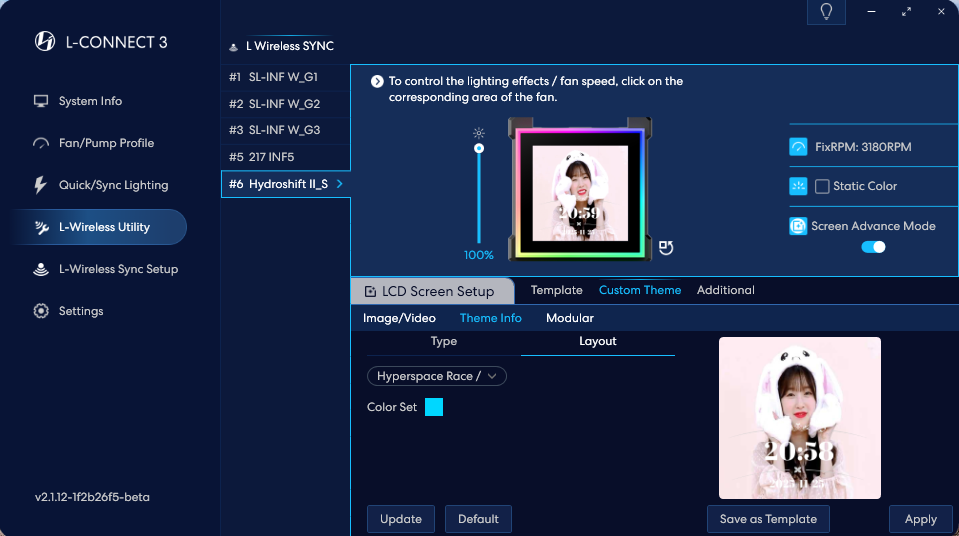This screenshot has width=959, height=536.
Task: Click the brightness sun icon above slider
Action: 479,132
